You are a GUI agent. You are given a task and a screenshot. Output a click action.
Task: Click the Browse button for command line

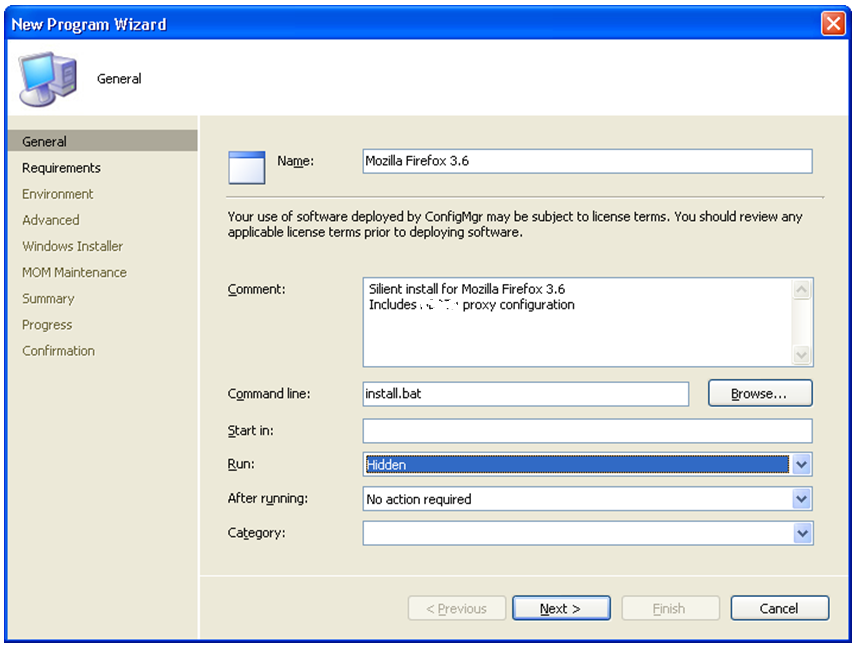(x=760, y=393)
